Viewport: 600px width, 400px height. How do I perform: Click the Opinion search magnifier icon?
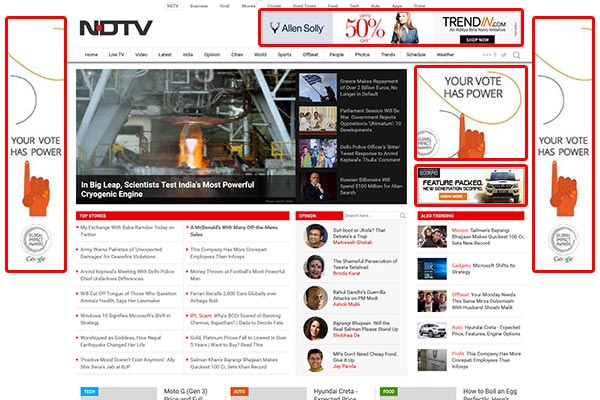pos(403,216)
